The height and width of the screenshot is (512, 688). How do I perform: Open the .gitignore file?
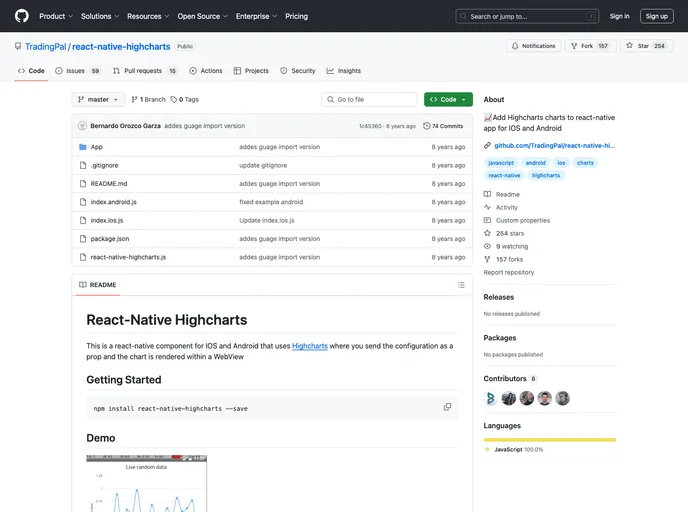104,165
